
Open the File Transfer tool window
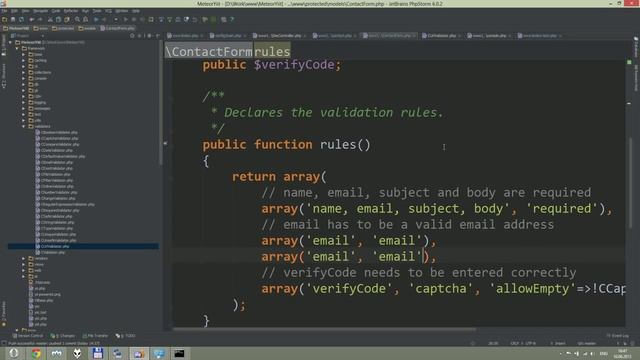click(95, 336)
